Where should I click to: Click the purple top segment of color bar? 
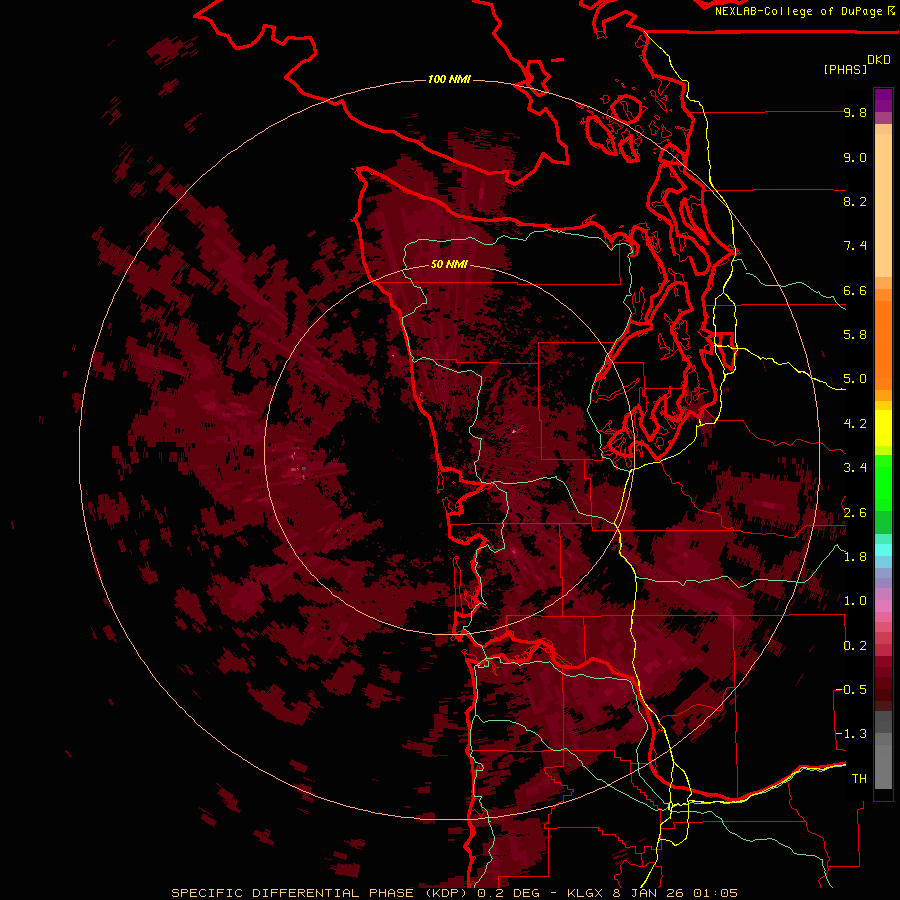click(883, 100)
